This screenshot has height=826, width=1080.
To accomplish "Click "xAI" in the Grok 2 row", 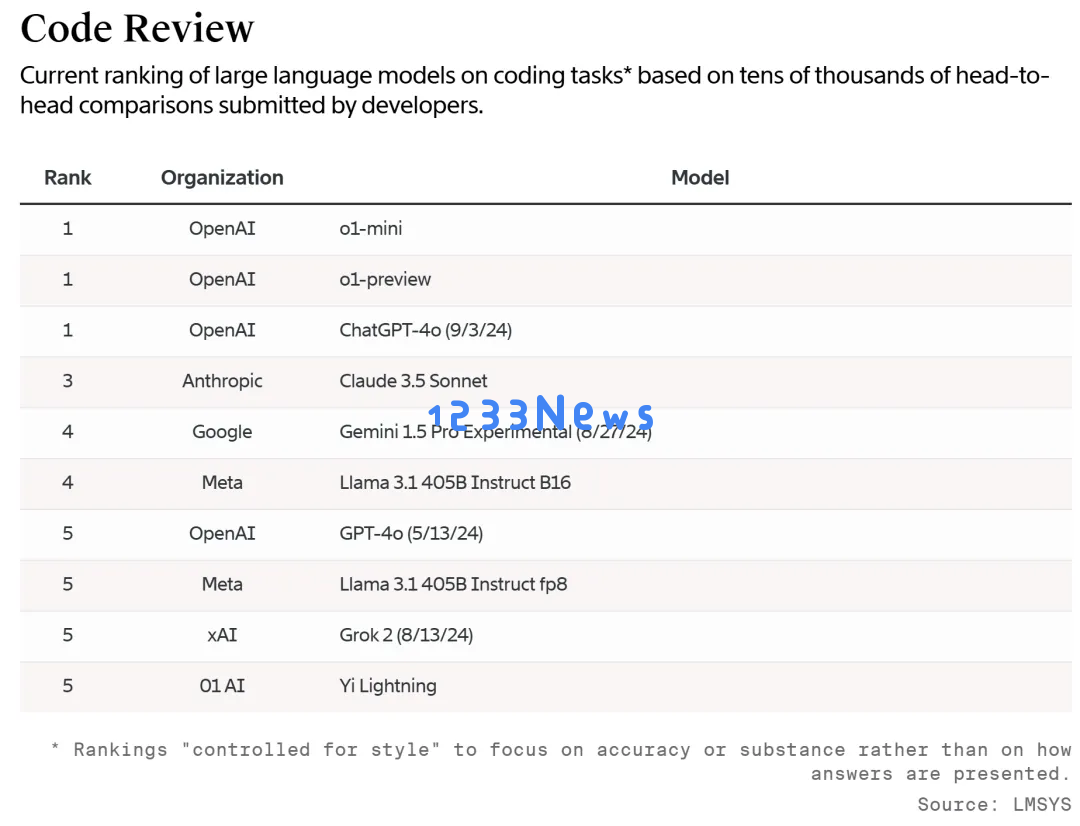I will [222, 635].
